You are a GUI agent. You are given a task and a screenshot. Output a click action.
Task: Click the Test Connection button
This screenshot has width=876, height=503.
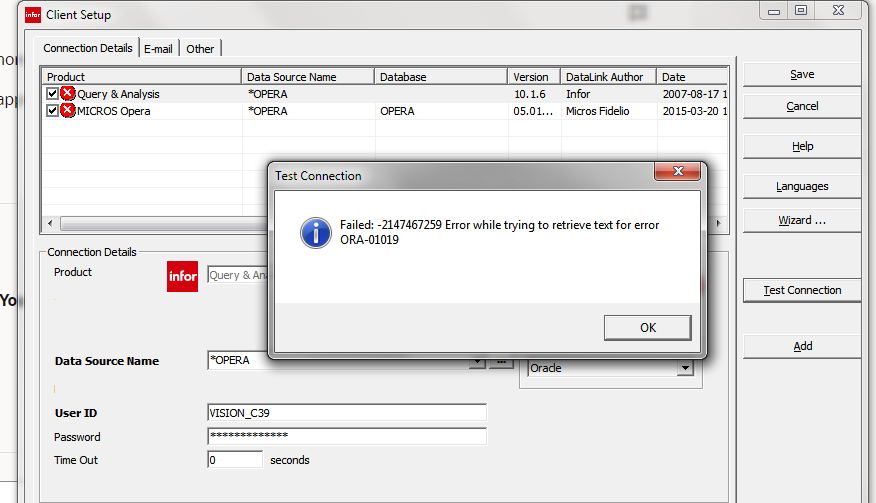click(801, 290)
